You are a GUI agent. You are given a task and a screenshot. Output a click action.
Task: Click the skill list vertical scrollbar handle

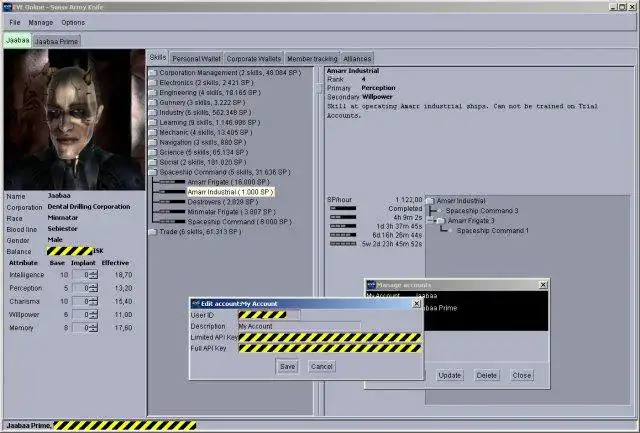coord(319,88)
